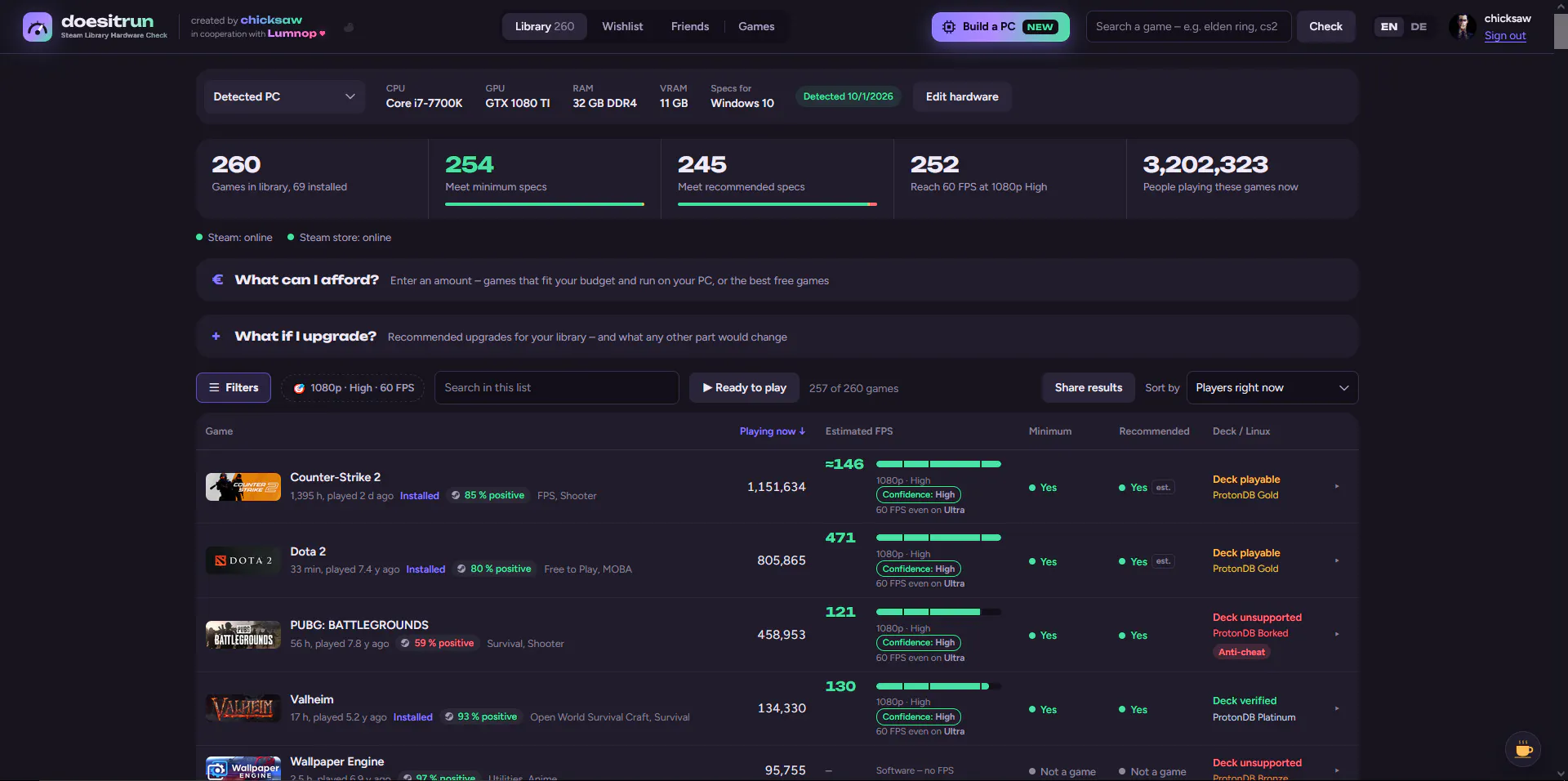Switch to the Wishlist tab
1568x781 pixels.
[x=622, y=26]
